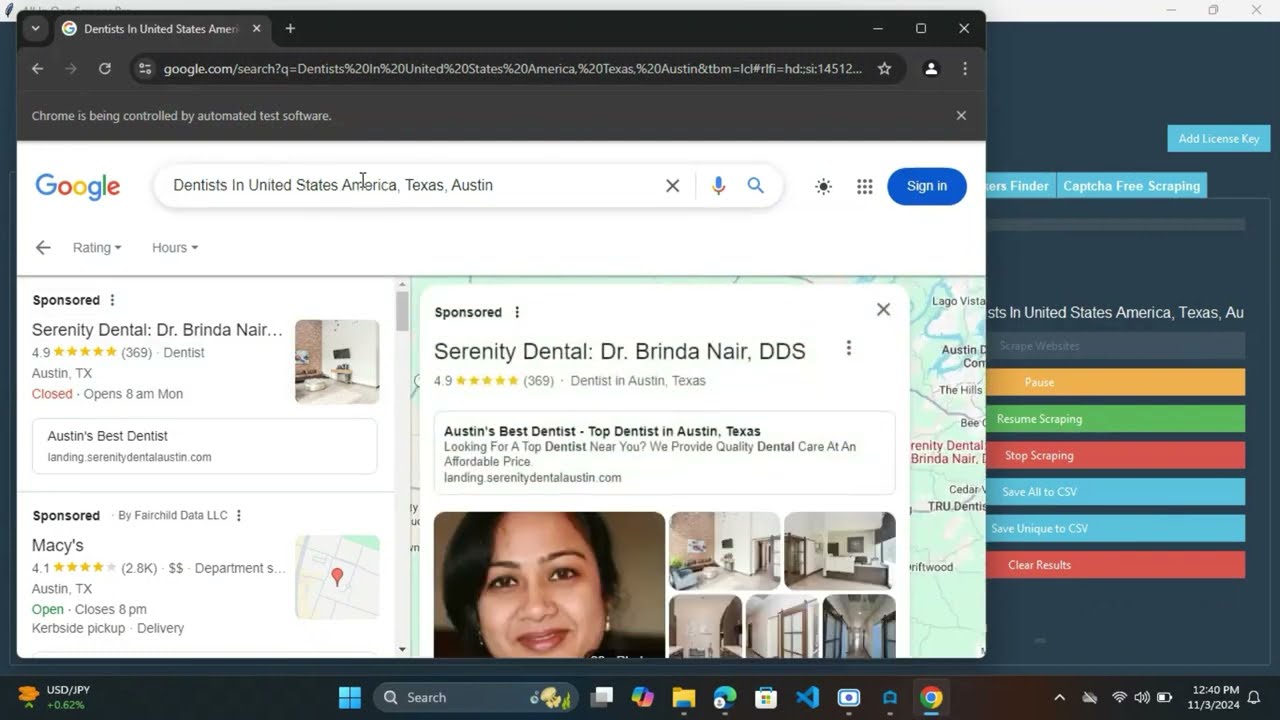Viewport: 1280px width, 720px height.
Task: Open the reception desk photo thumbnail
Action: [x=840, y=551]
